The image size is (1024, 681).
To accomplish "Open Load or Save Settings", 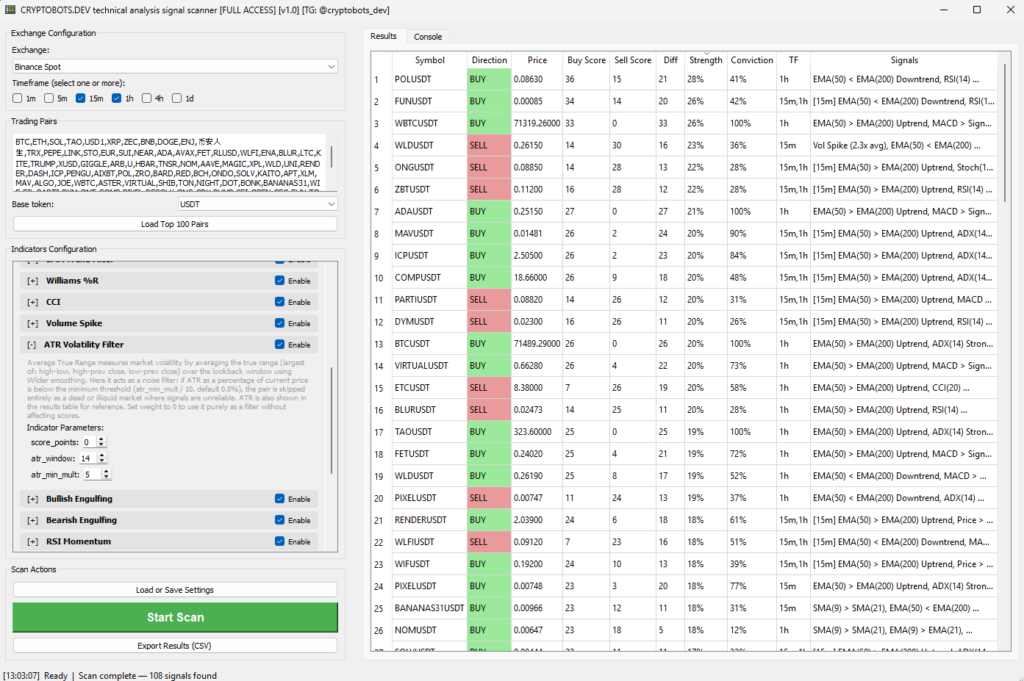I will 175,590.
